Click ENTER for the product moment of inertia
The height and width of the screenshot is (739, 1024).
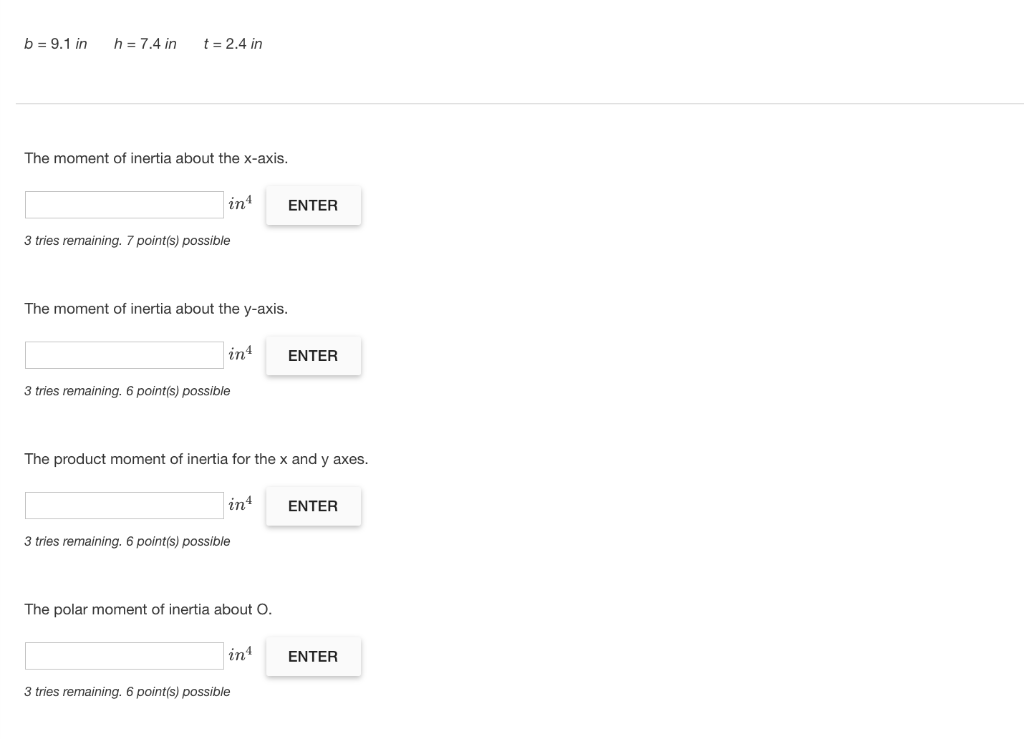pyautogui.click(x=313, y=506)
